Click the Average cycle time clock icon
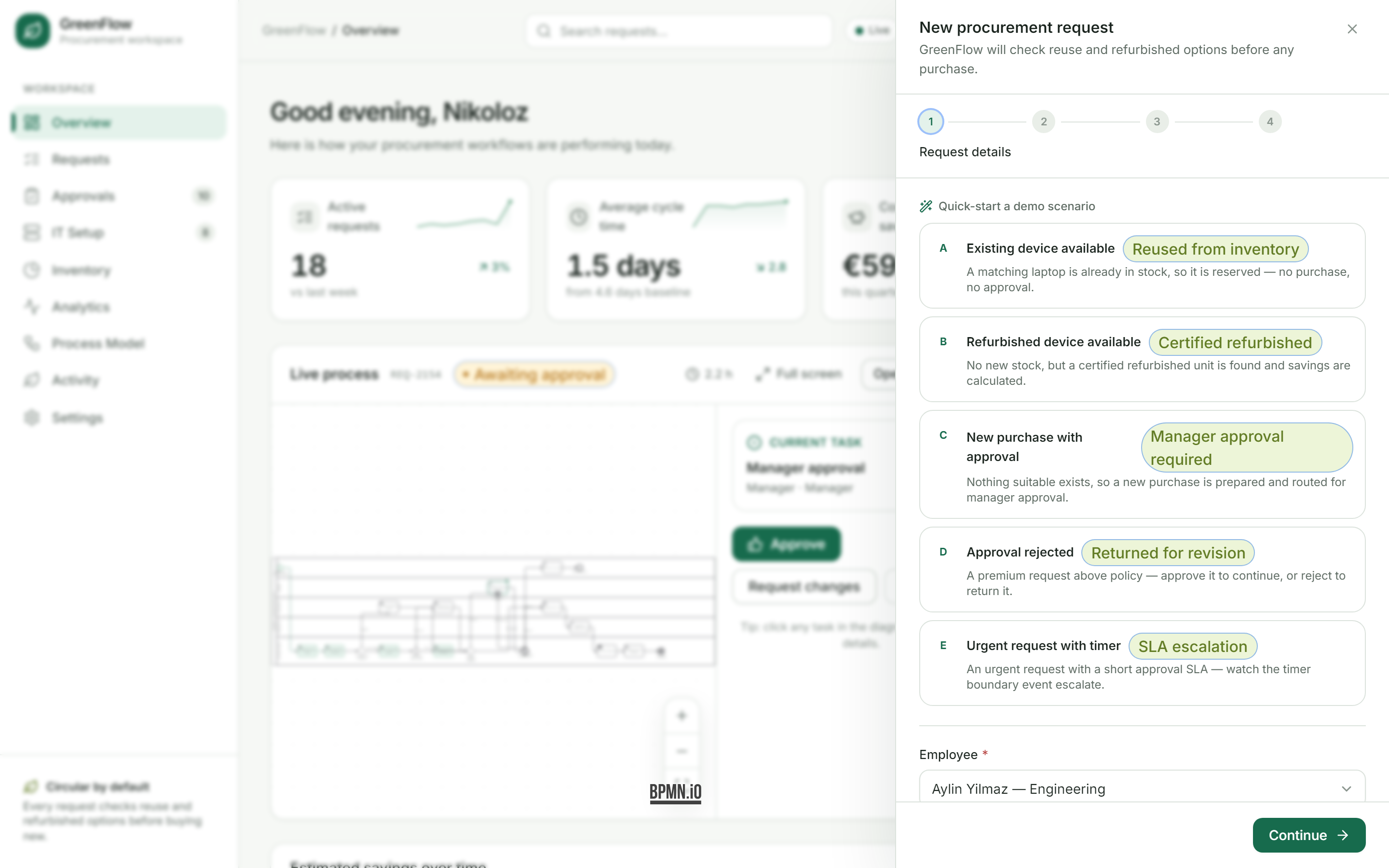 pos(579,217)
